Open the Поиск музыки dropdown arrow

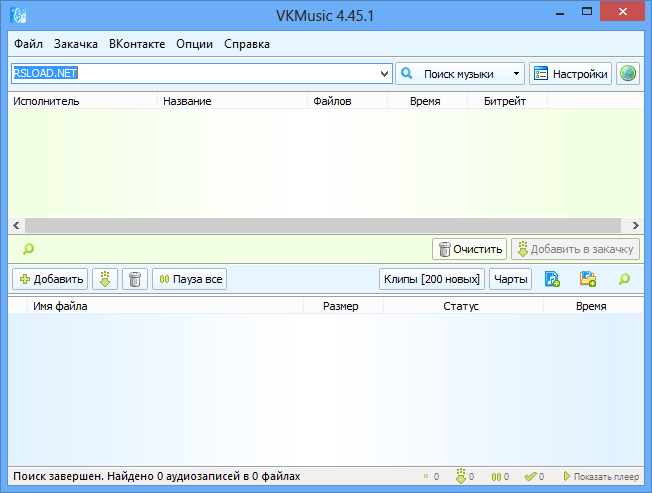point(516,74)
